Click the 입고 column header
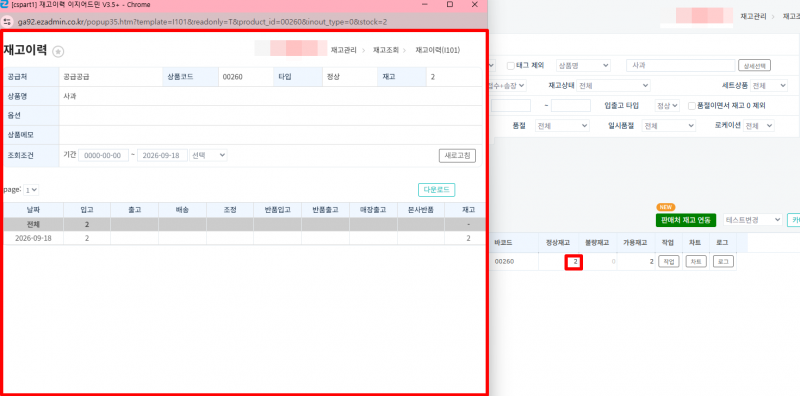This screenshot has width=800, height=396. click(87, 210)
